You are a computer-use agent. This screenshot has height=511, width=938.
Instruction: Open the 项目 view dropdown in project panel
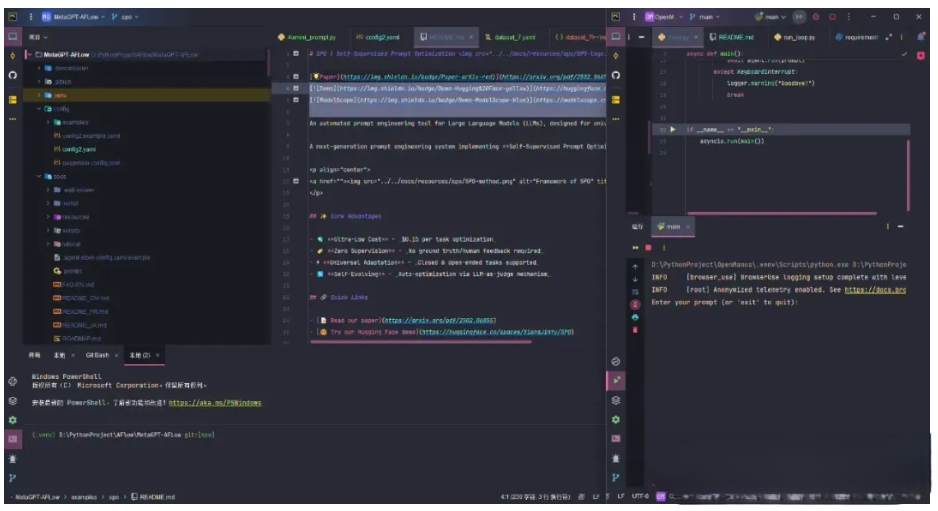[x=38, y=37]
